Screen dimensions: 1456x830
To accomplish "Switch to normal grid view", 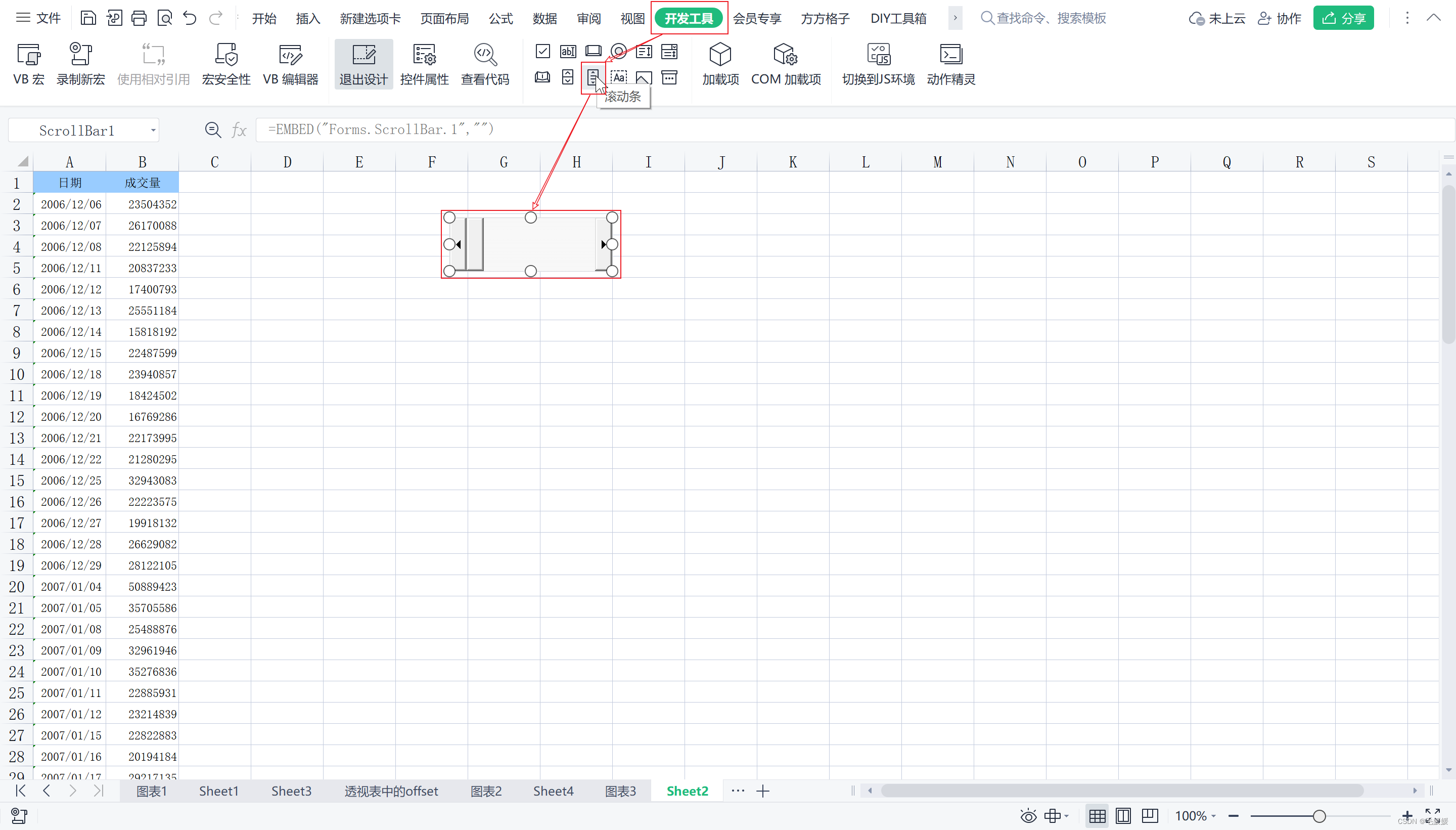I will pos(1097,816).
